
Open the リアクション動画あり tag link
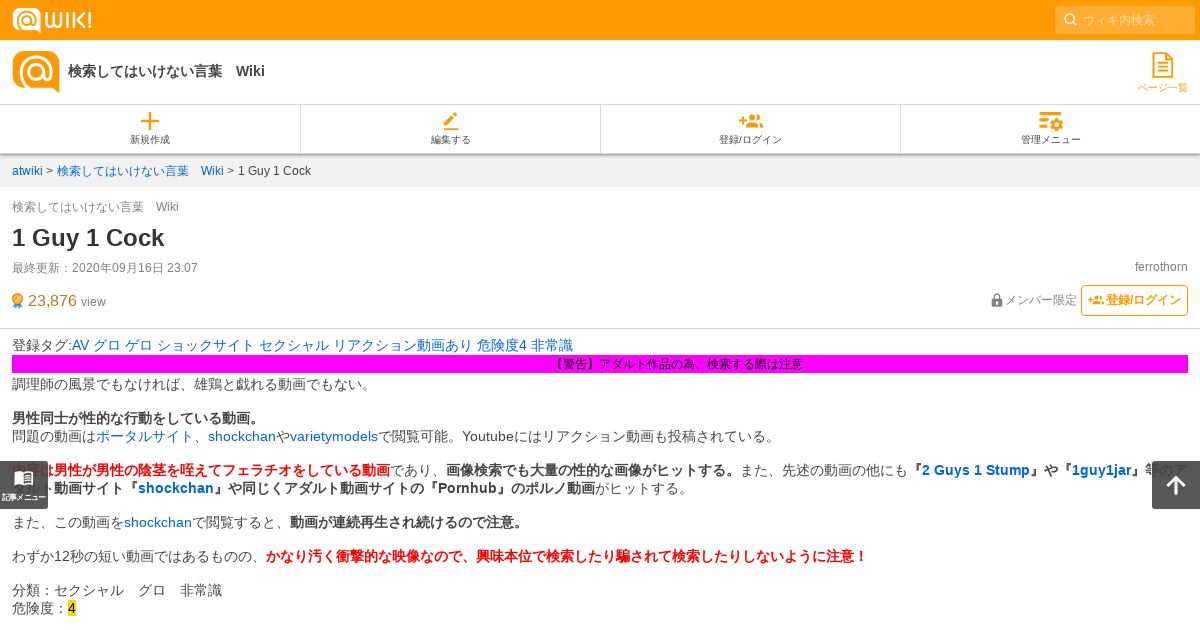(x=402, y=345)
